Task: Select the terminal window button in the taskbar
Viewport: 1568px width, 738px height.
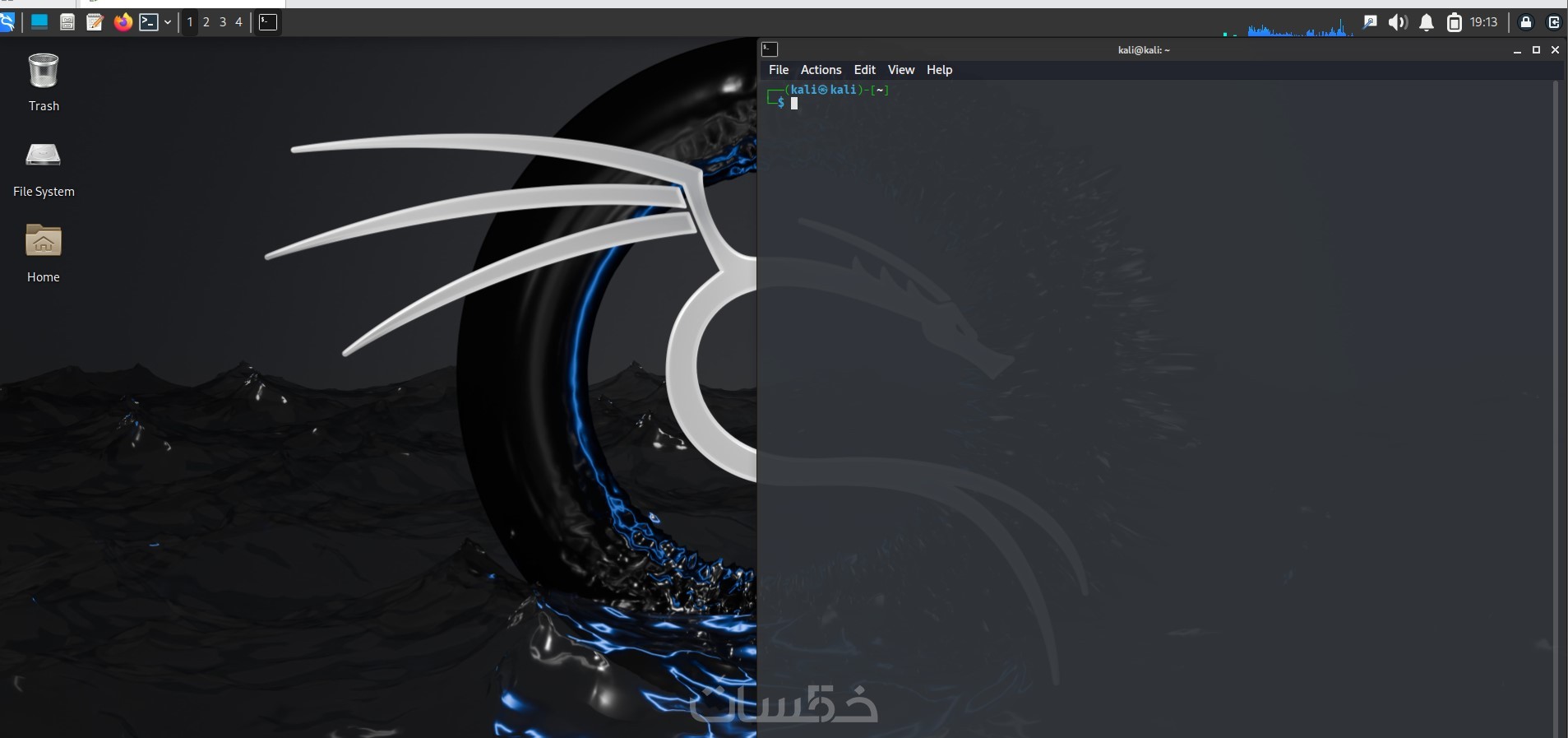Action: 268,22
